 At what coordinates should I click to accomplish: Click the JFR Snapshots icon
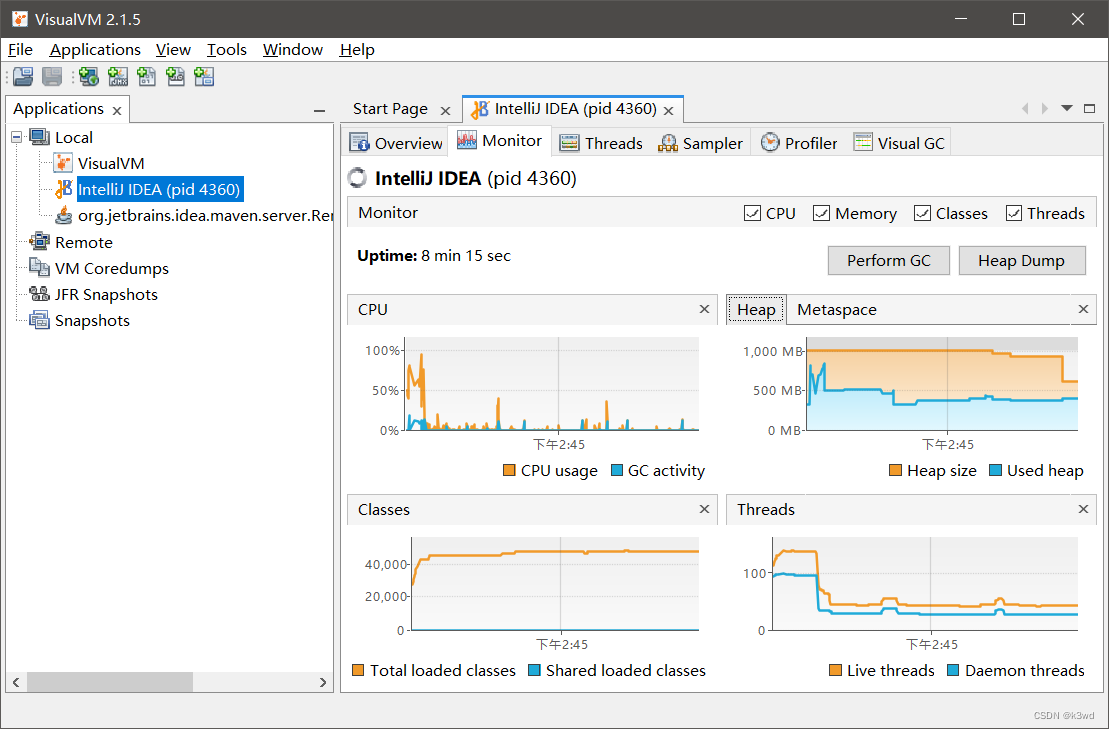pos(40,294)
